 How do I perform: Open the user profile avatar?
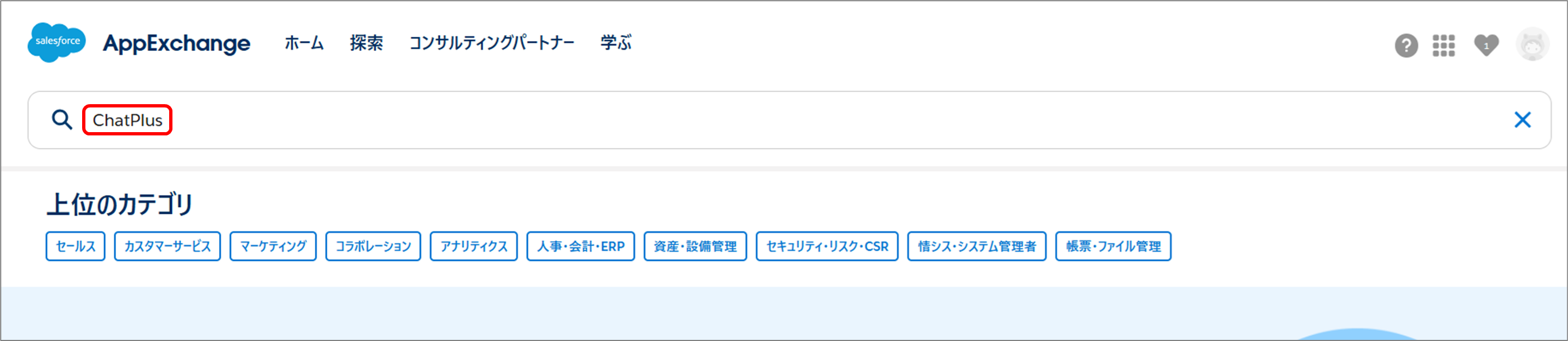point(1532,44)
